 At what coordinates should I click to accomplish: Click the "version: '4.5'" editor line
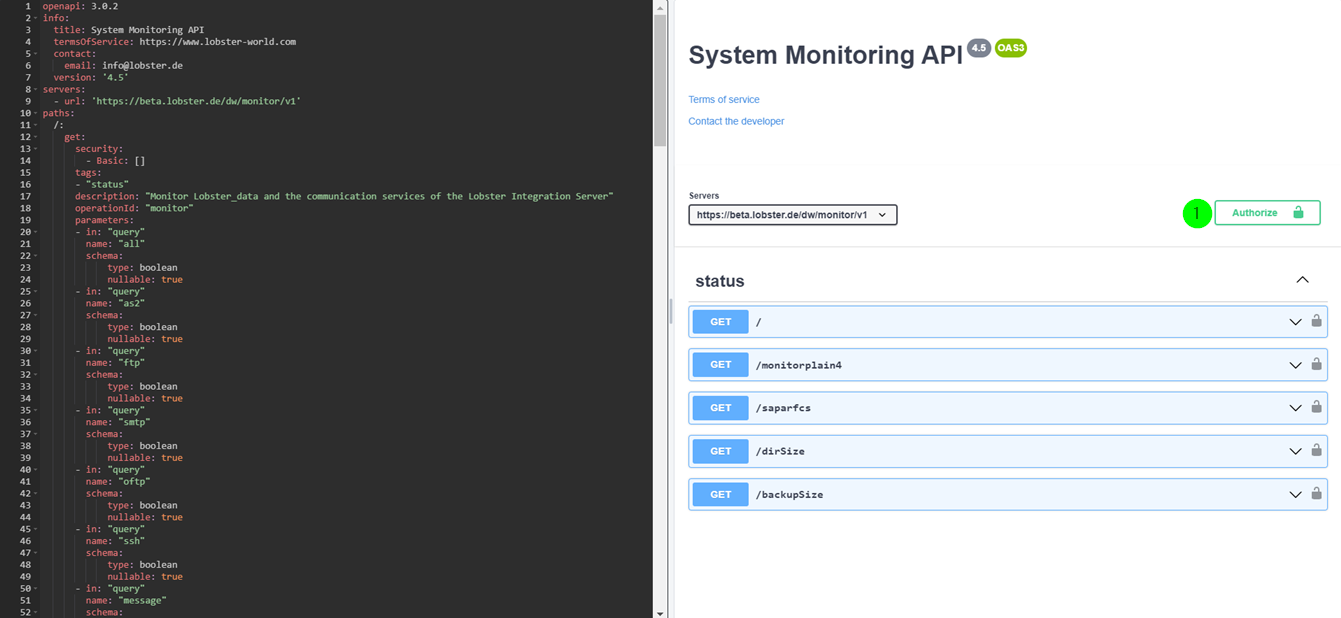(91, 77)
